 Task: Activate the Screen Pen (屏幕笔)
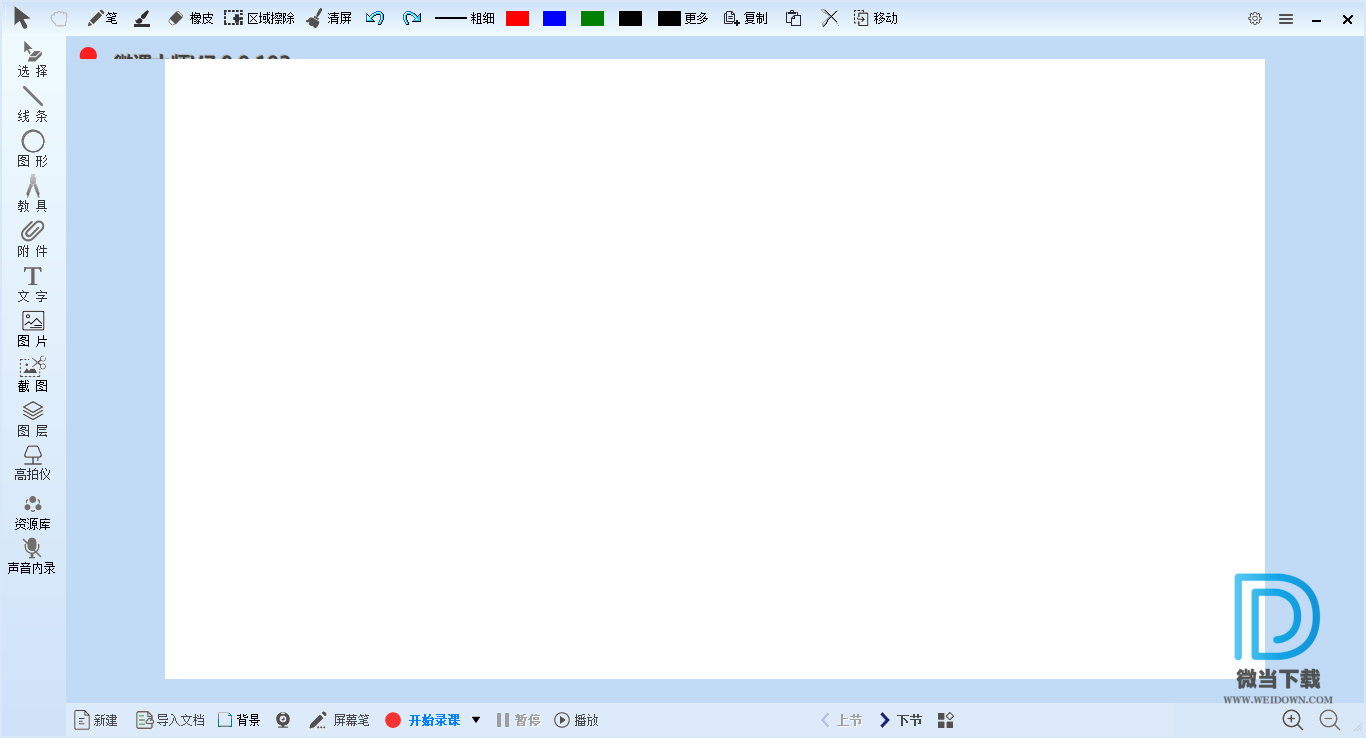(339, 720)
